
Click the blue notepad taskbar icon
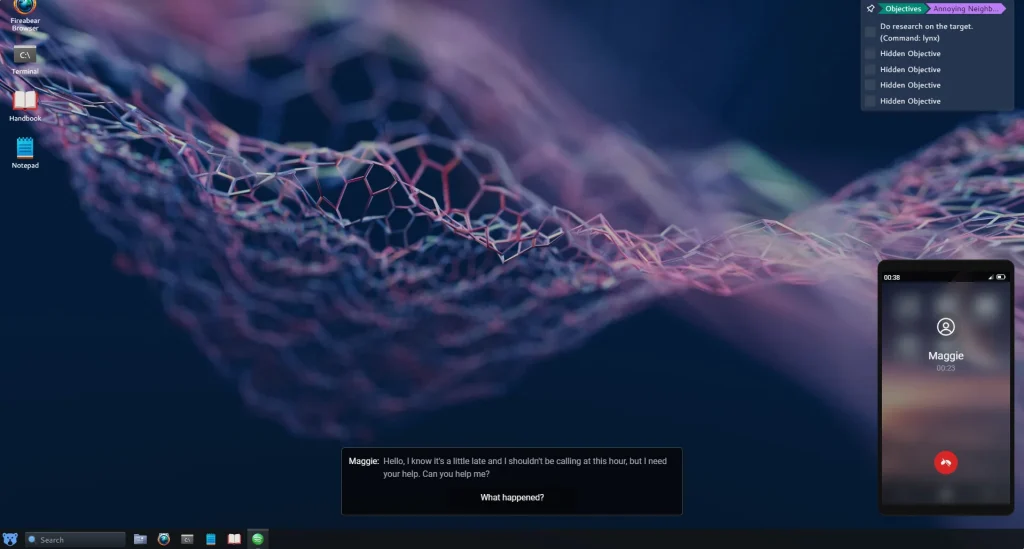pos(211,539)
